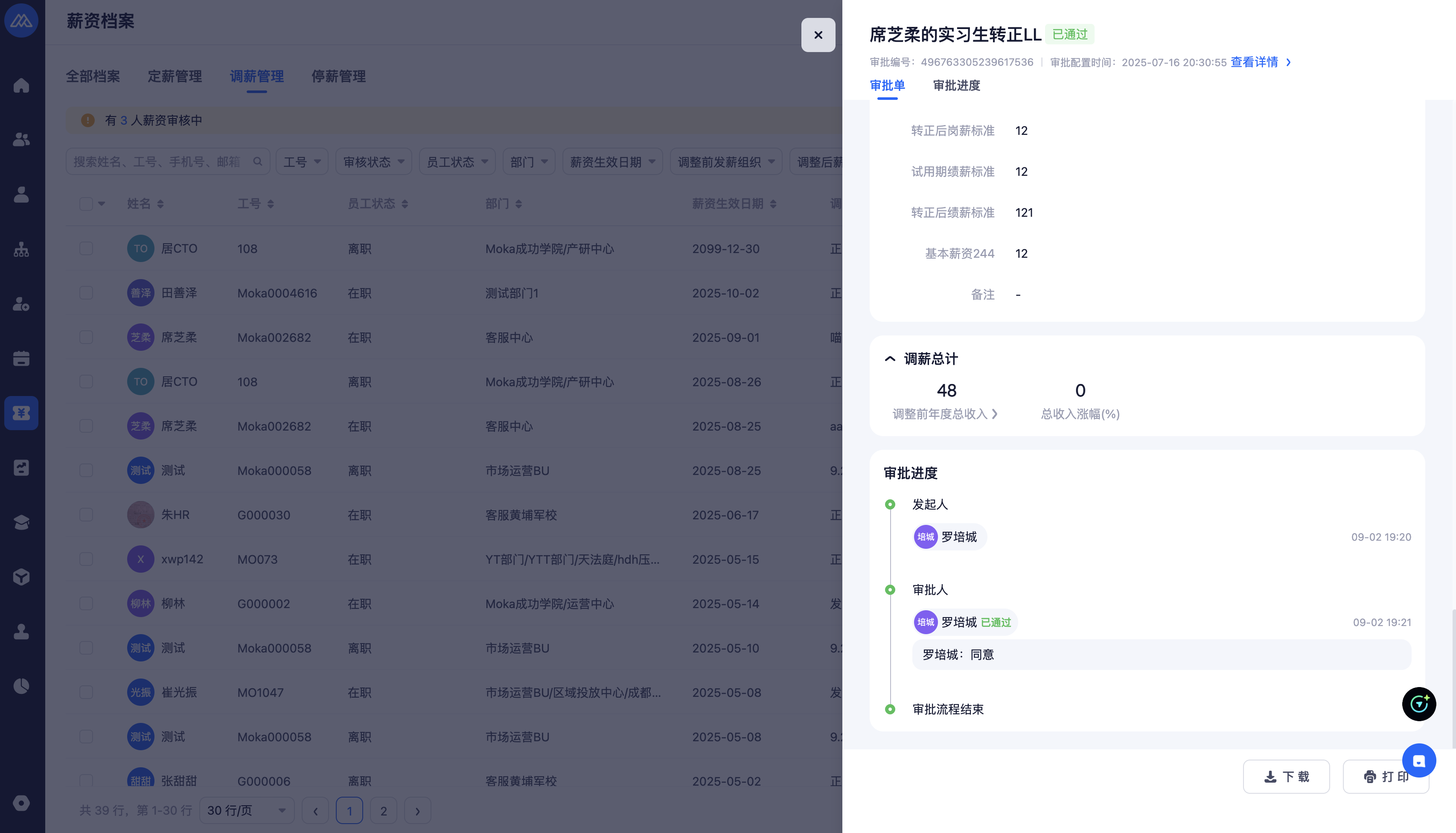Open the organization chart sidebar icon
The image size is (1456, 833).
click(21, 250)
